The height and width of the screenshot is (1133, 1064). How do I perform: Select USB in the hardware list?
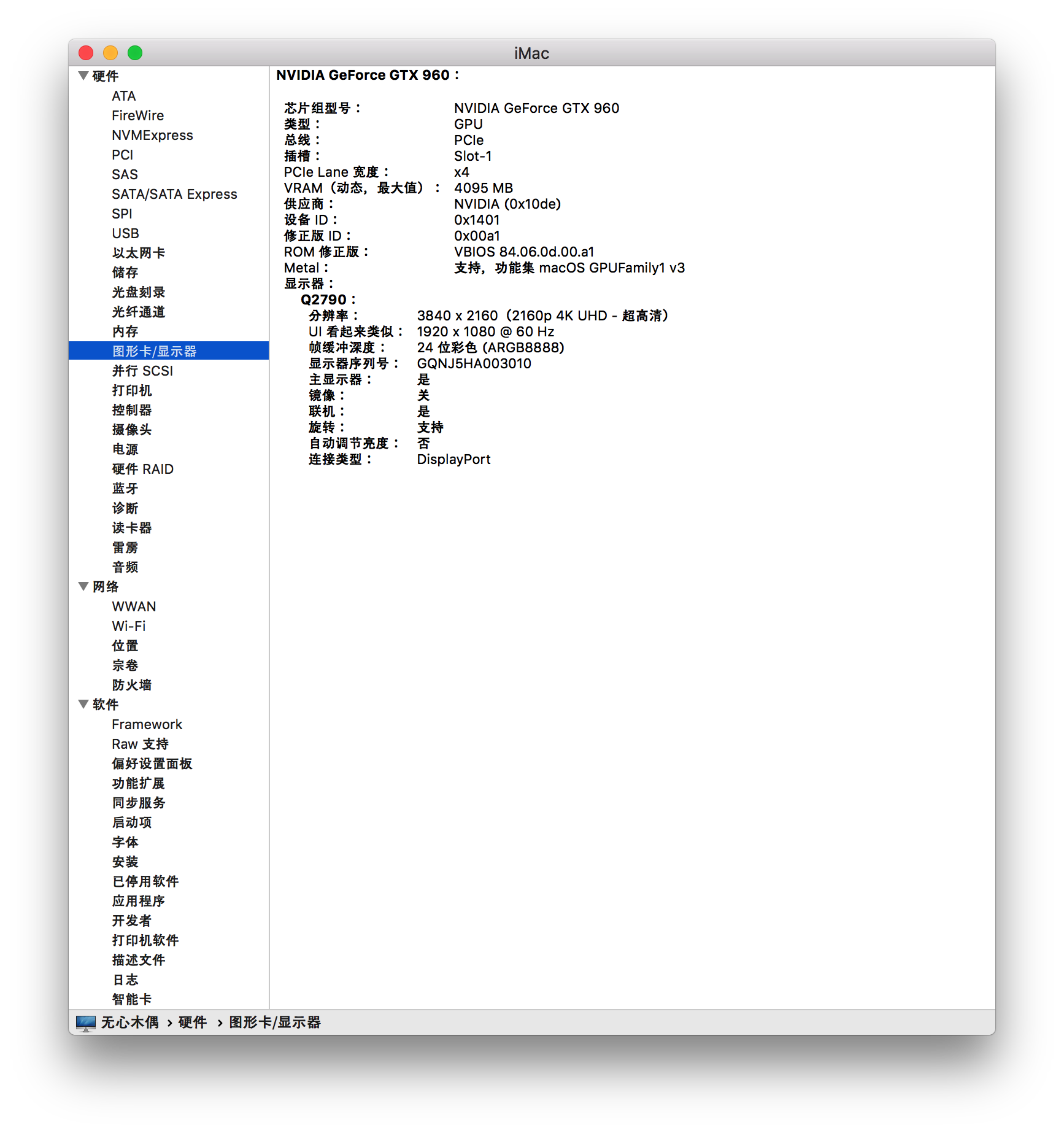125,233
